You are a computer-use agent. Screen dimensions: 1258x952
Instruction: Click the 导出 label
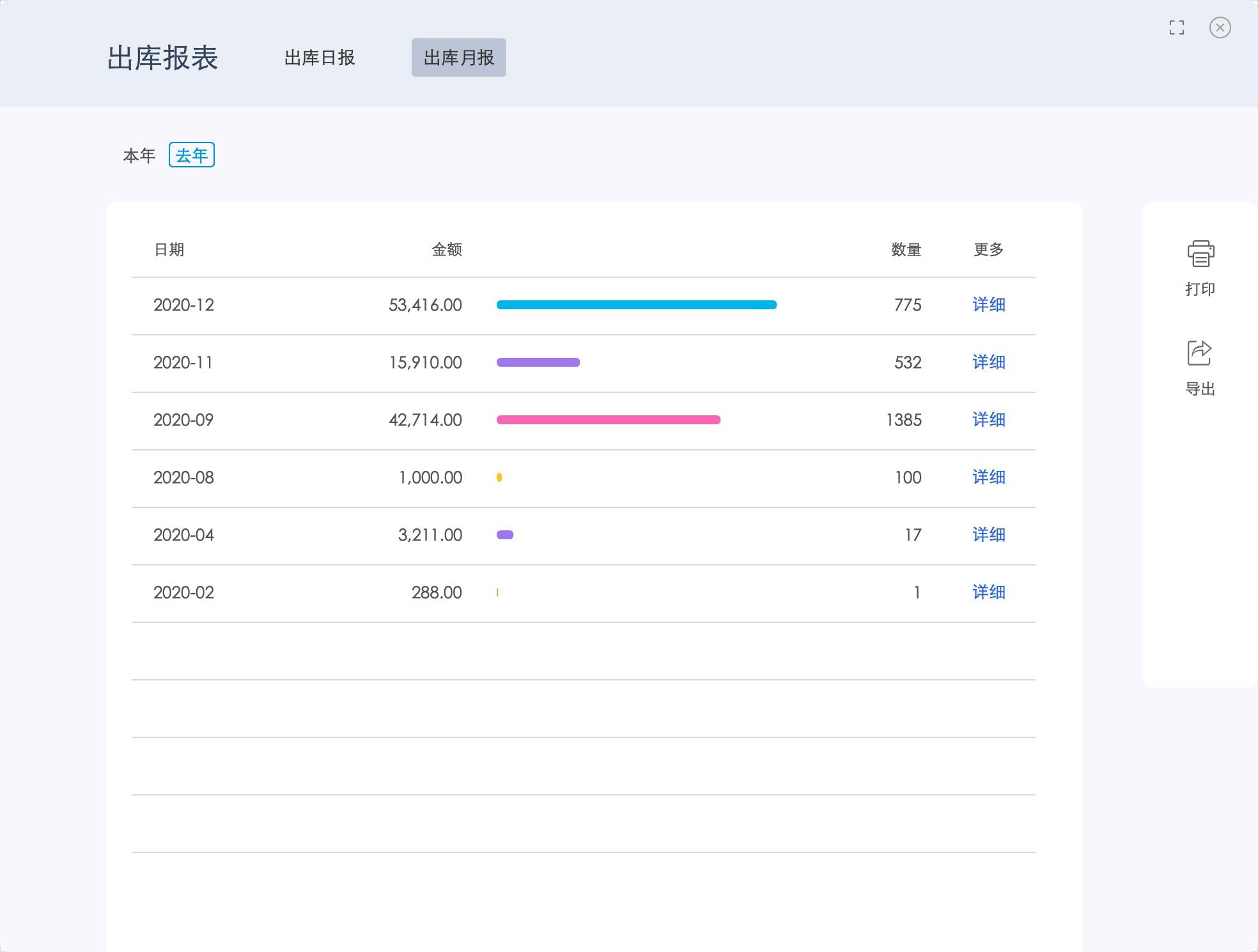tap(1200, 388)
